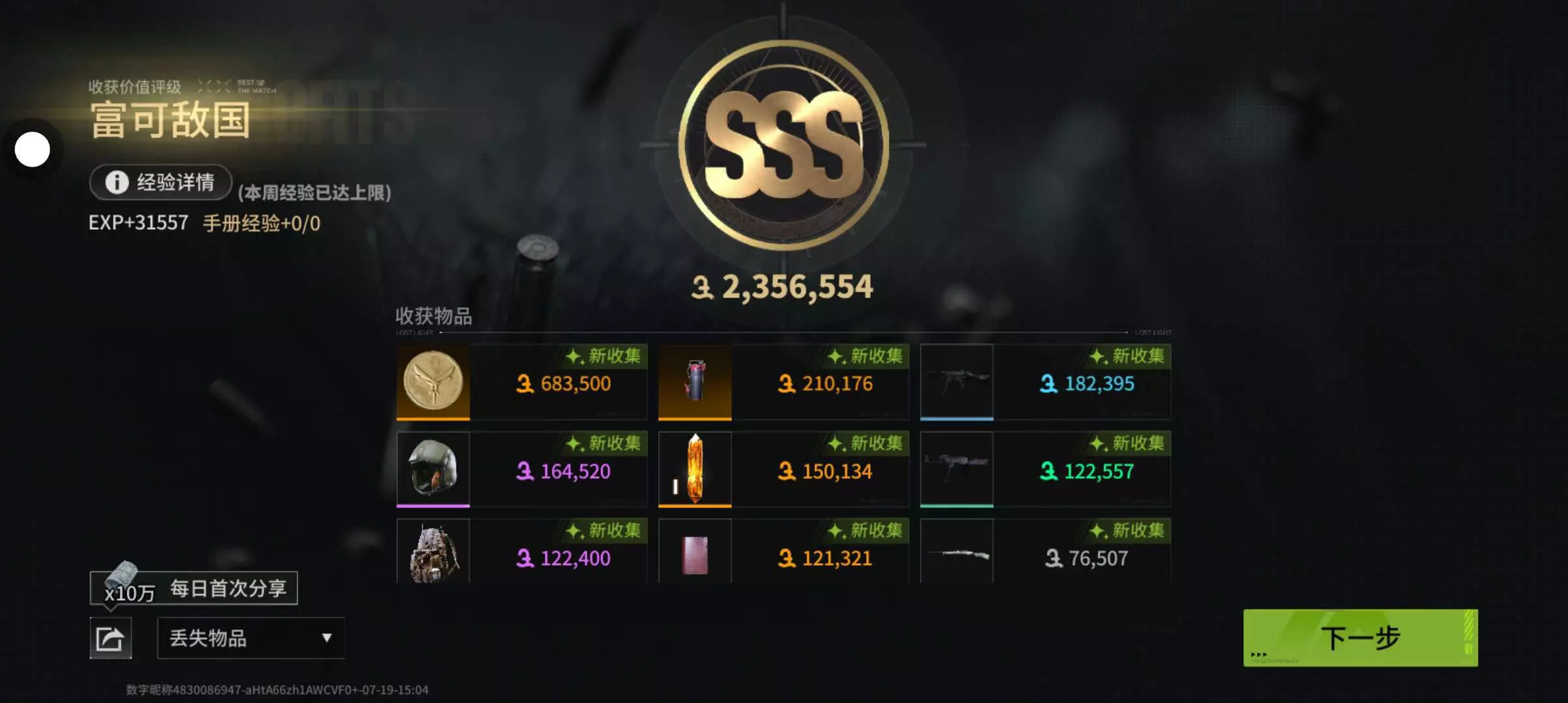Click the 下一步 button
The width and height of the screenshot is (1568, 703).
1360,638
